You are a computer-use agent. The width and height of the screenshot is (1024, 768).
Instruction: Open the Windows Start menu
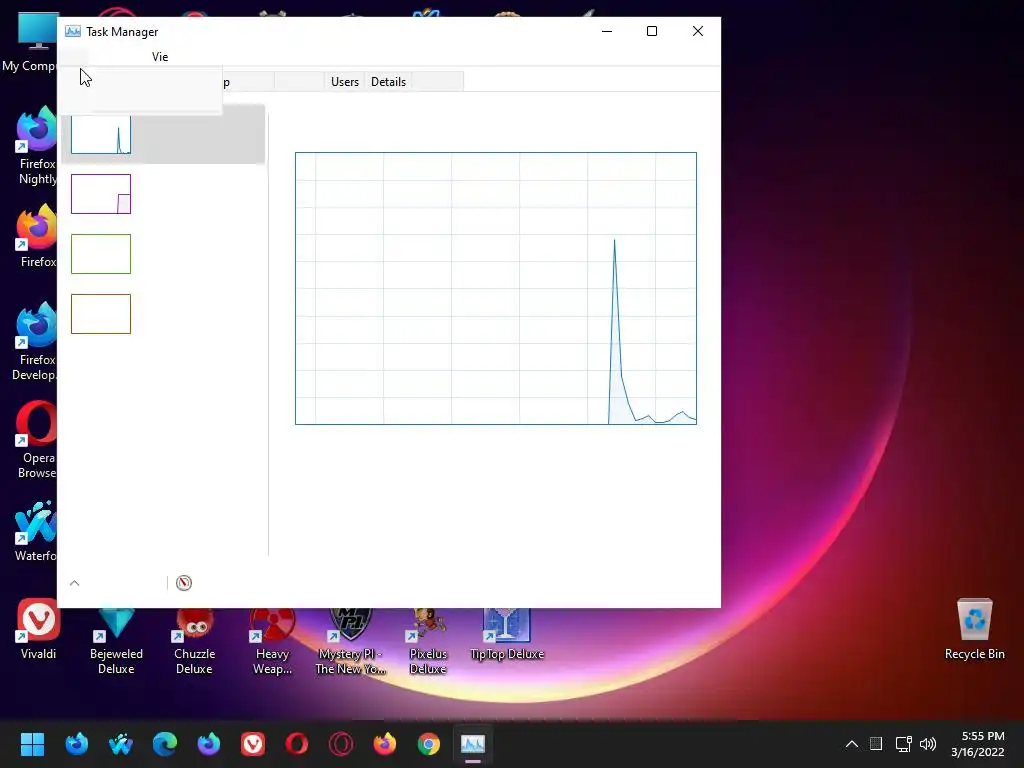click(x=32, y=744)
